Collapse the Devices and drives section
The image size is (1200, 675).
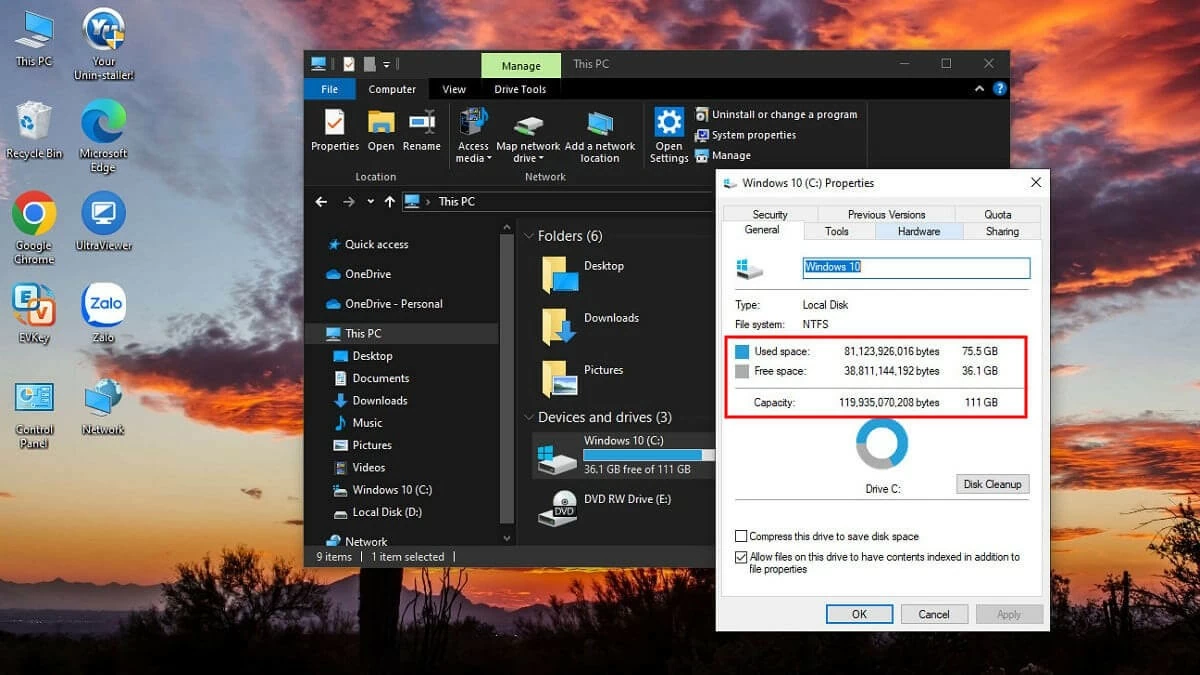point(529,417)
